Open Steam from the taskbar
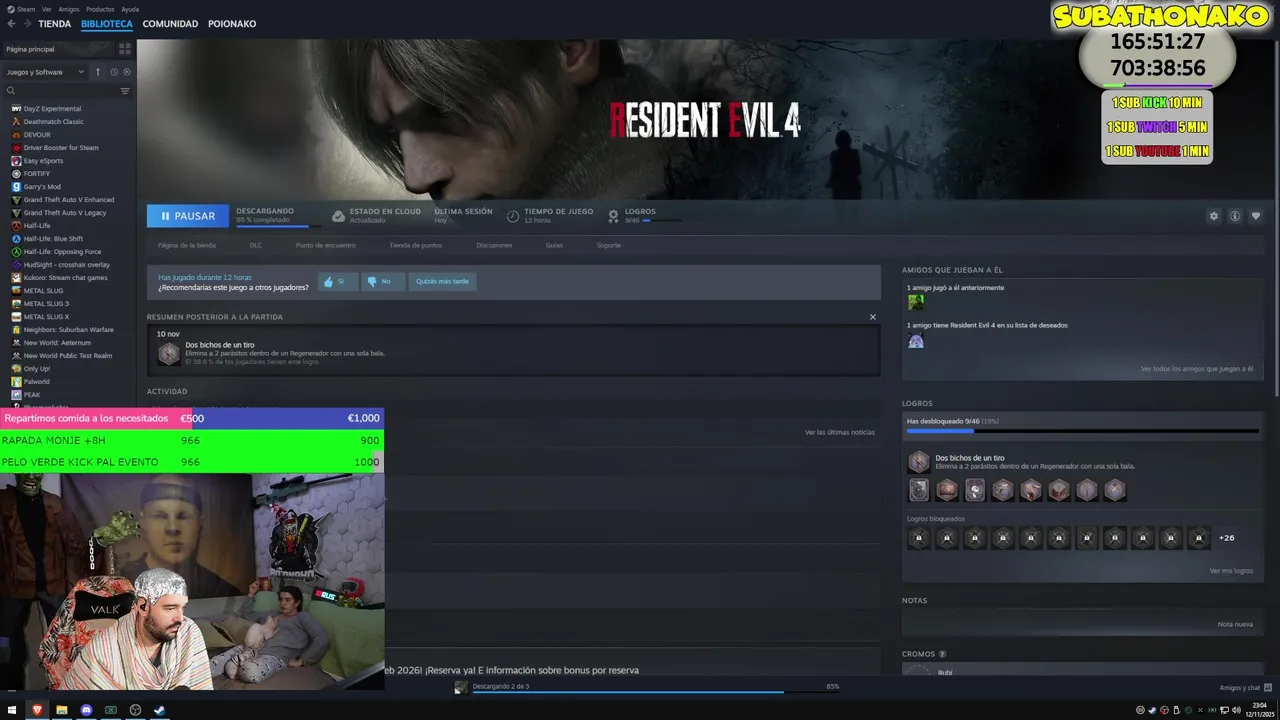Image resolution: width=1280 pixels, height=720 pixels. click(x=159, y=710)
